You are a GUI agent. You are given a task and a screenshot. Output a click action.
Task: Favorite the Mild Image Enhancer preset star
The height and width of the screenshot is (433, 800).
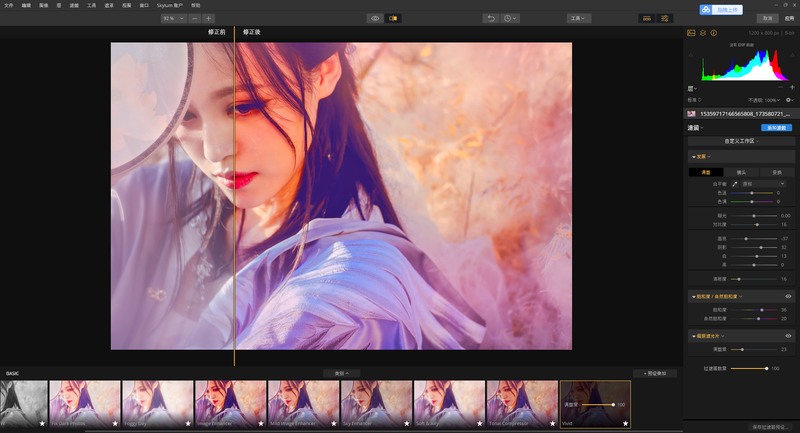(334, 423)
